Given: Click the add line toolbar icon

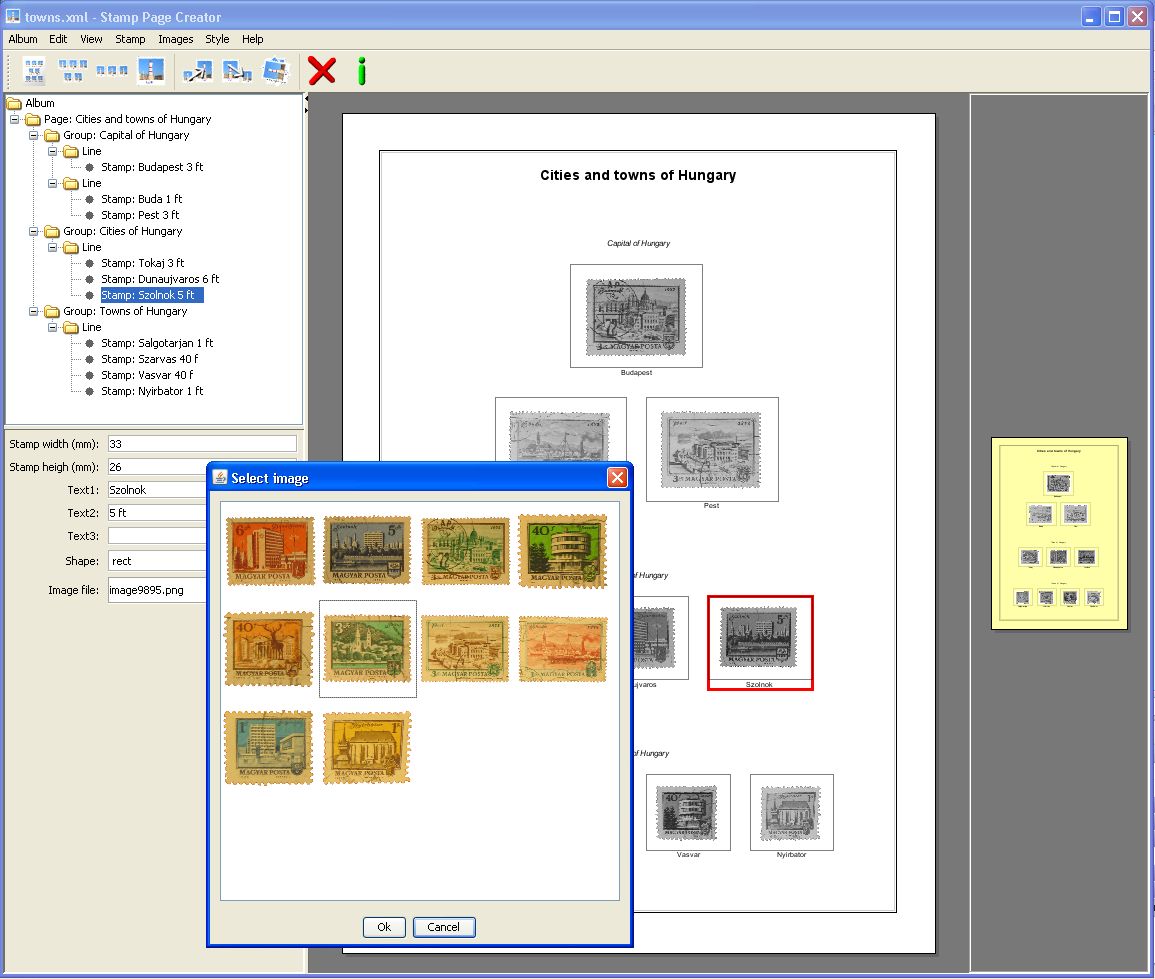Looking at the screenshot, I should point(112,71).
